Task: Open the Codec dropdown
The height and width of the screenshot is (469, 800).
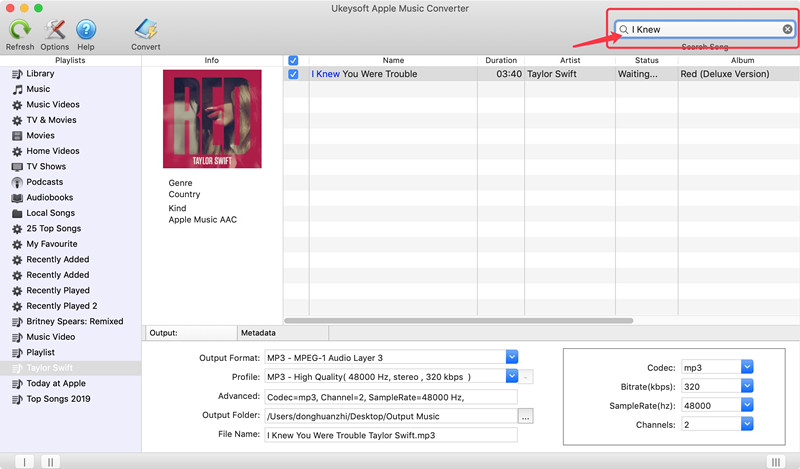Action: coord(747,367)
